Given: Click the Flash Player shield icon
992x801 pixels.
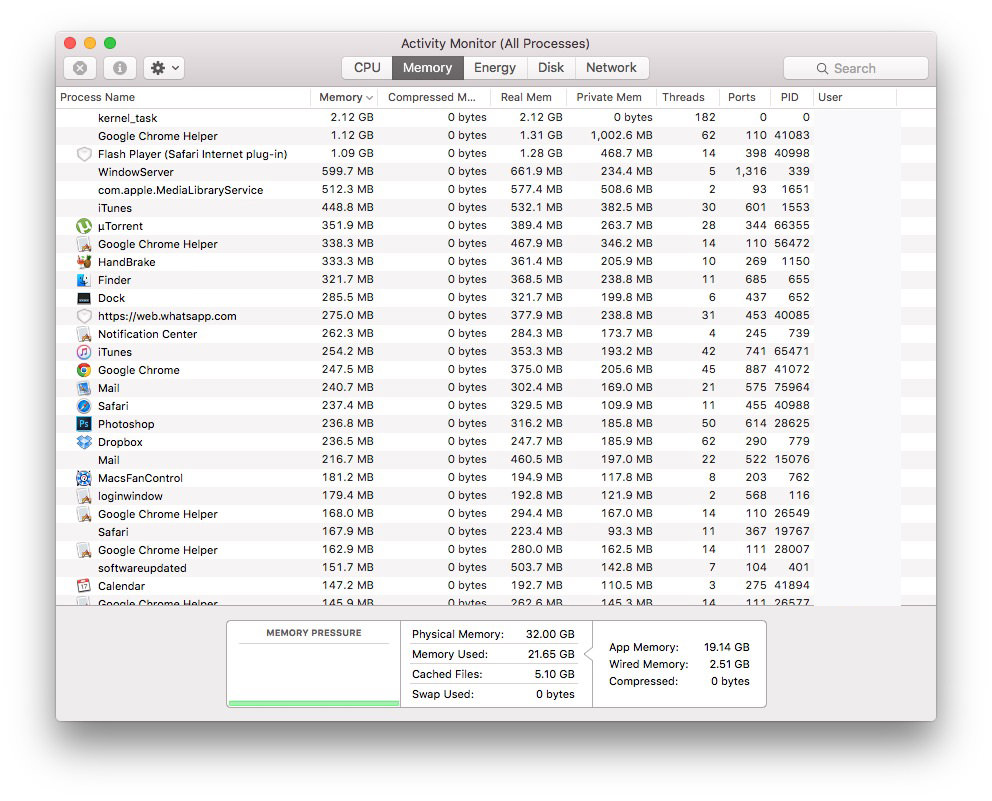Looking at the screenshot, I should [84, 154].
